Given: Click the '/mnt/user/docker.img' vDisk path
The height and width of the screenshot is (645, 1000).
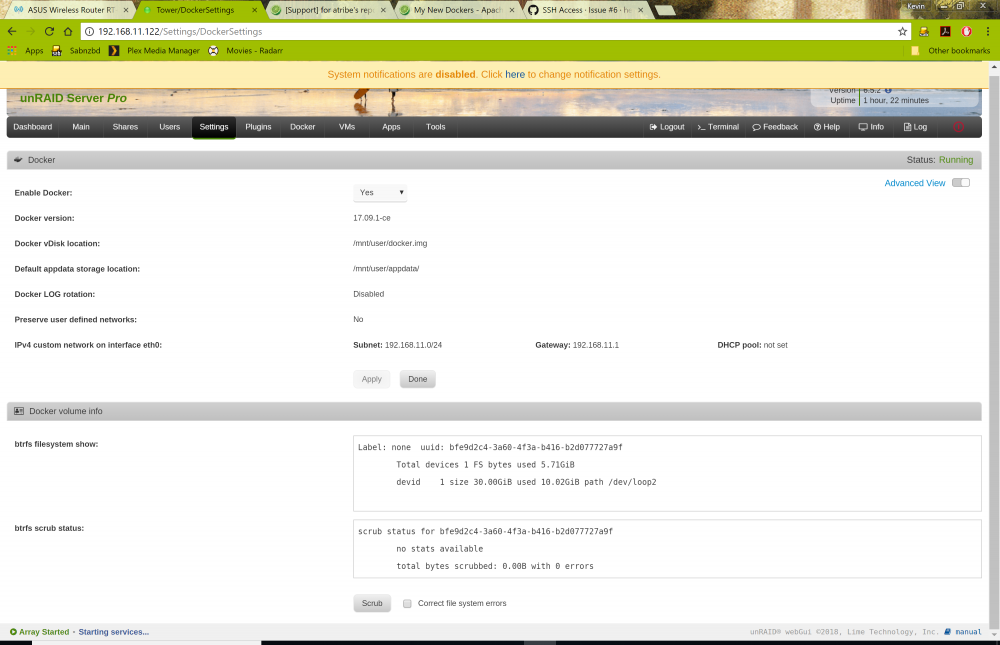Looking at the screenshot, I should click(x=390, y=243).
